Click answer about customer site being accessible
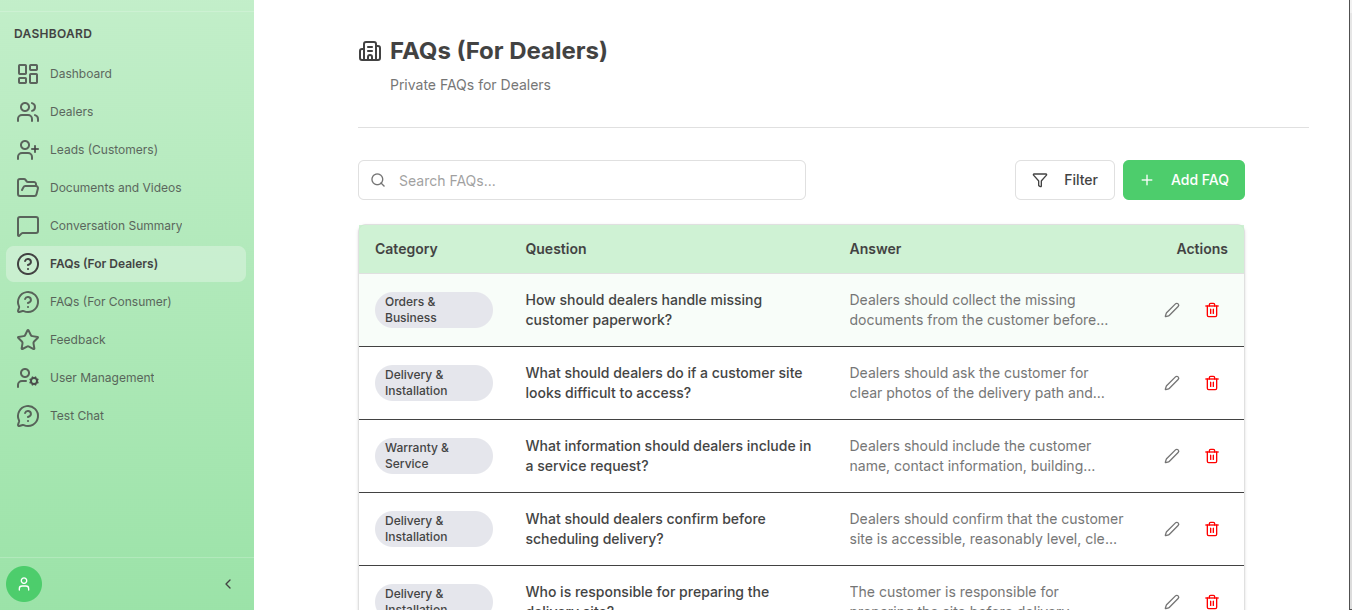The width and height of the screenshot is (1352, 610). pyautogui.click(x=987, y=529)
